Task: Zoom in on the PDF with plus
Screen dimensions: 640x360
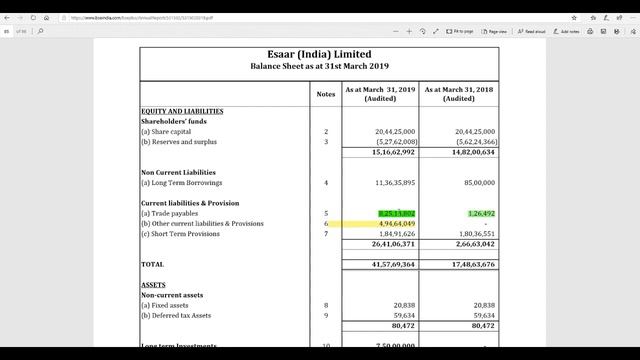Action: (x=409, y=31)
